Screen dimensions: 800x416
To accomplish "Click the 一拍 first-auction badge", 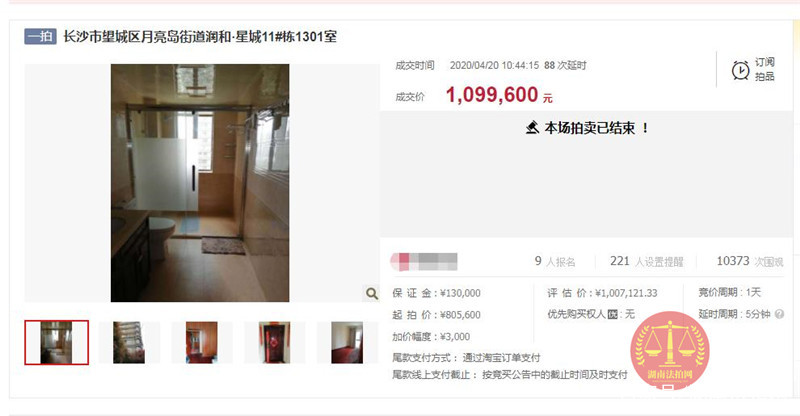I will click(x=40, y=36).
